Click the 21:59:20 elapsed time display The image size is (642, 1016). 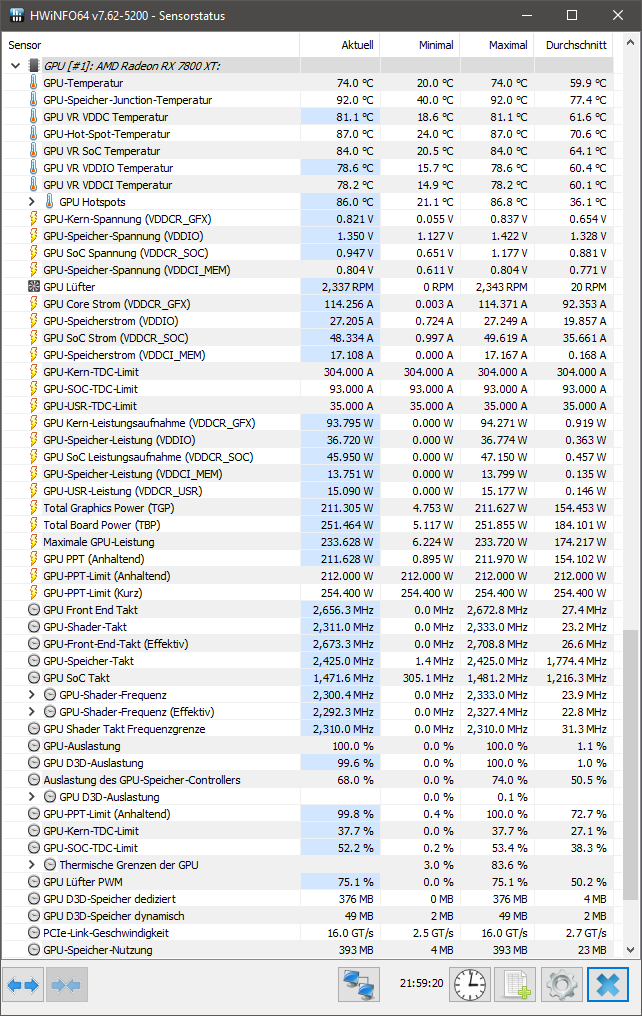coord(421,983)
